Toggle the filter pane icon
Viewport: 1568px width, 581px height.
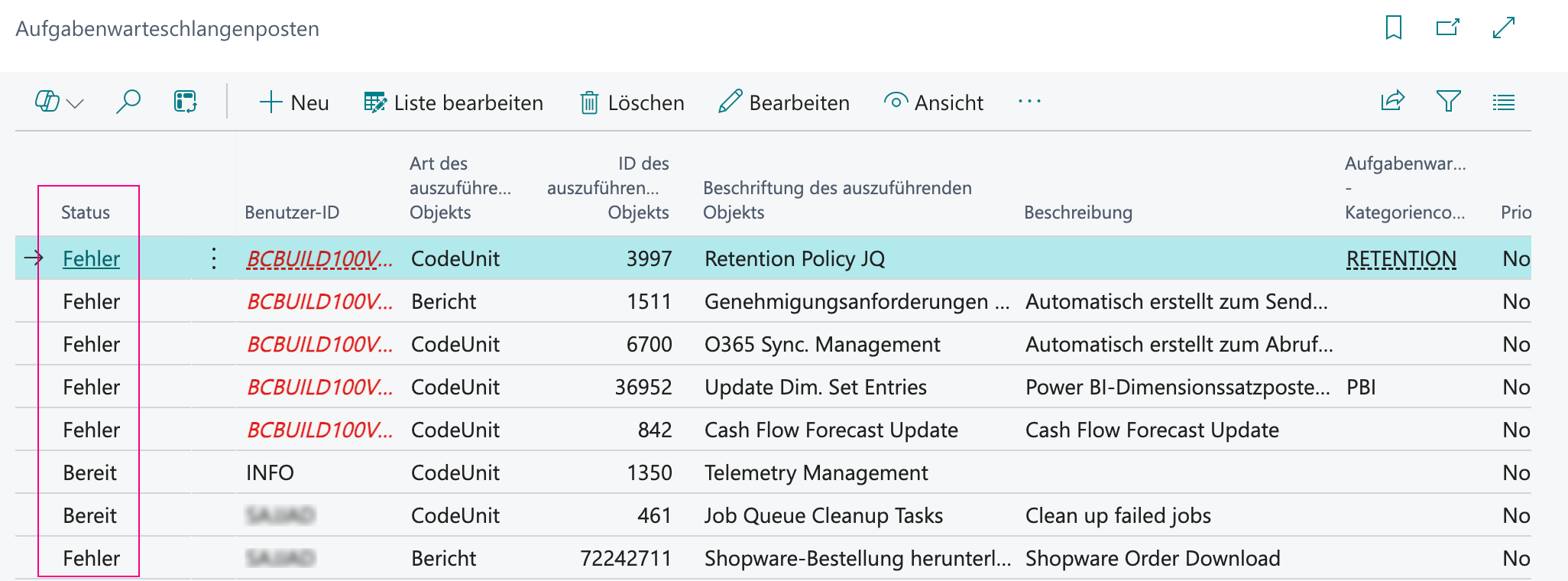[1449, 101]
